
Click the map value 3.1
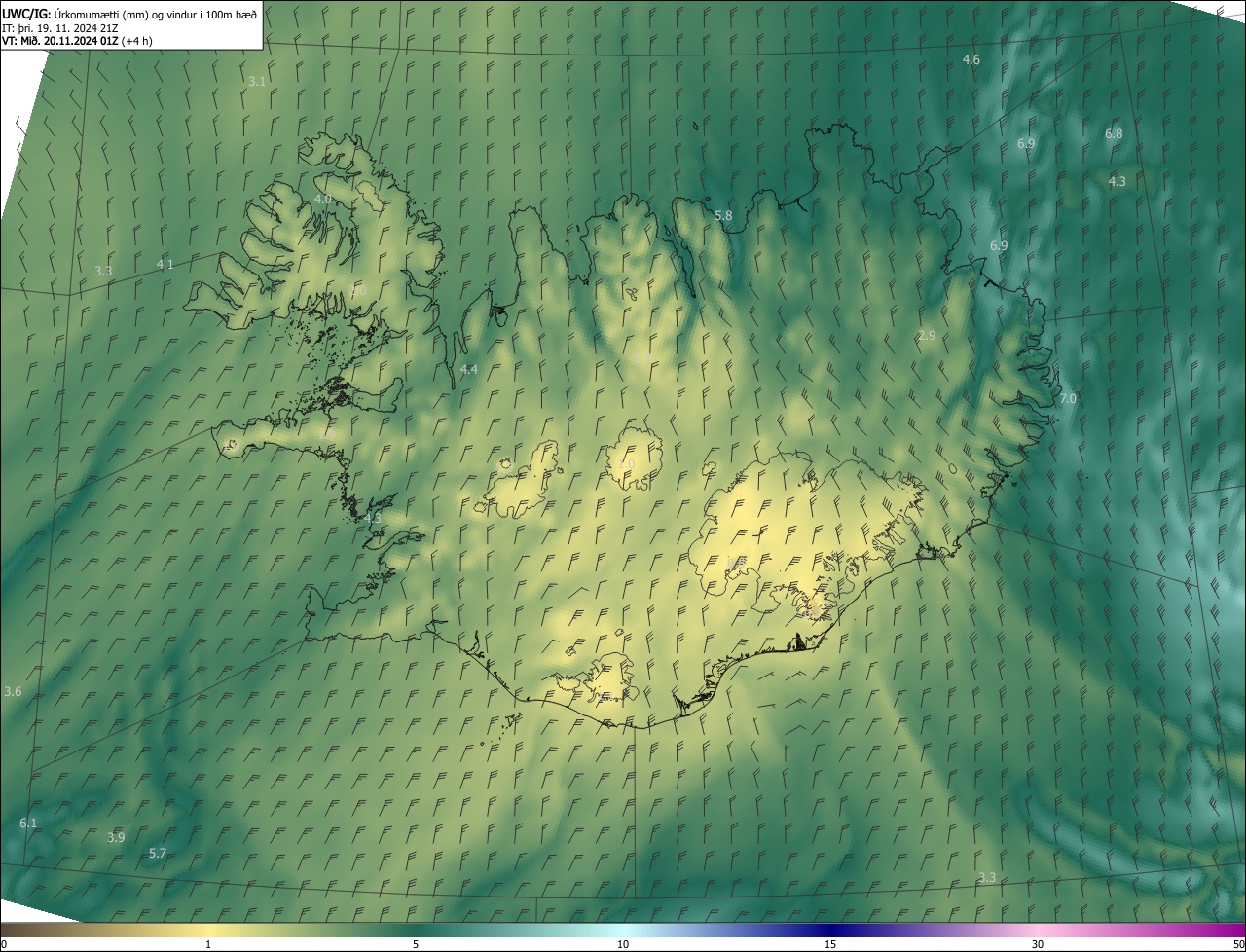coord(257,82)
